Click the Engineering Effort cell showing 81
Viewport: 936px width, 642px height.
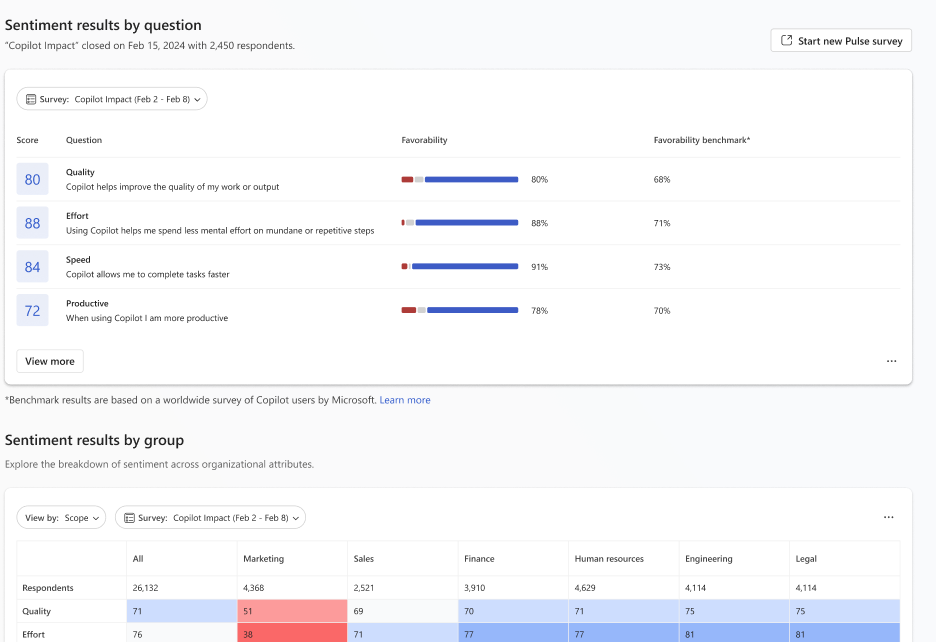click(734, 633)
